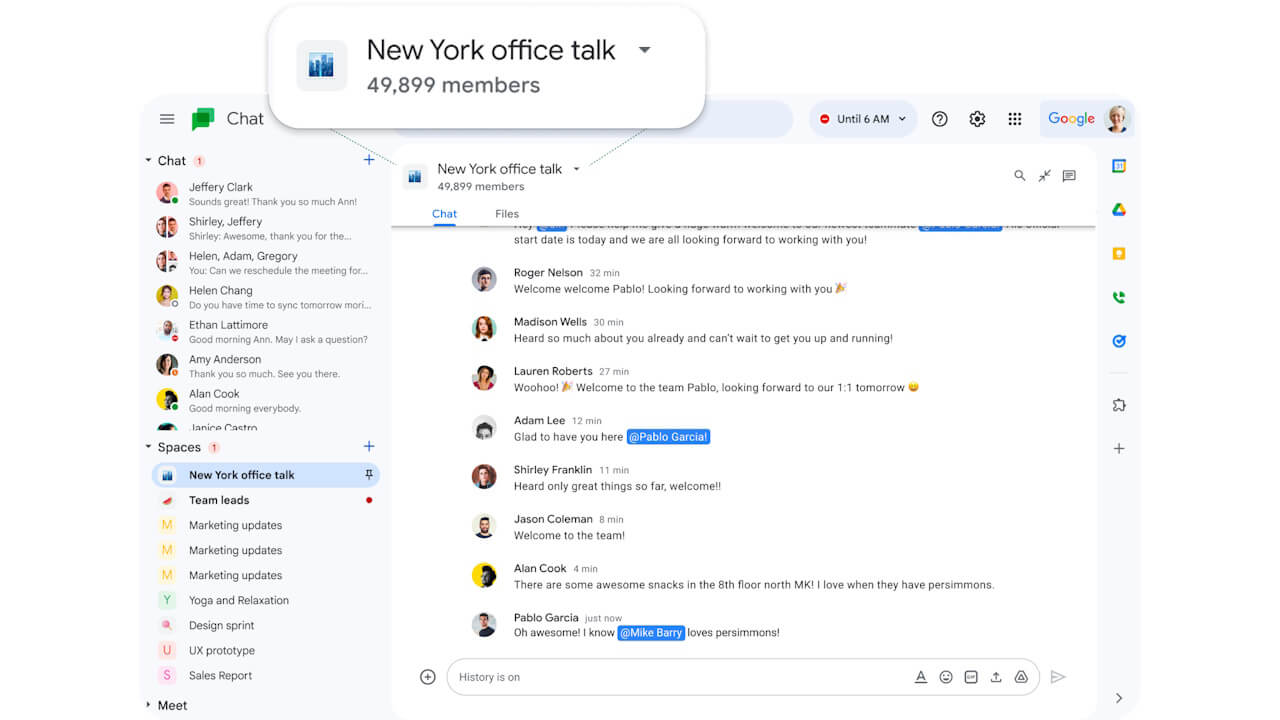Open Google Keep from the right sidebar
Viewport: 1280px width, 720px height.
tap(1118, 253)
